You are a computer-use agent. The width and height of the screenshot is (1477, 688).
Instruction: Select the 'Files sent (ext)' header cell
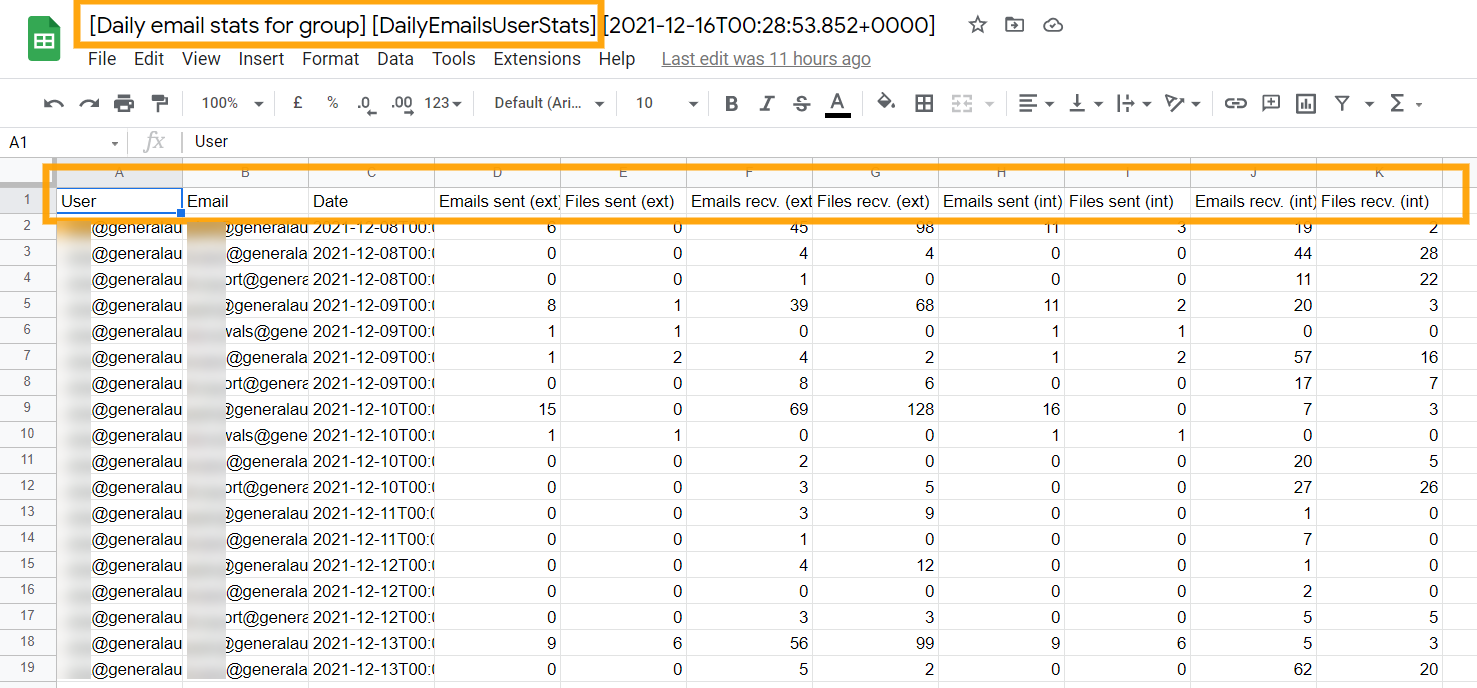point(623,201)
